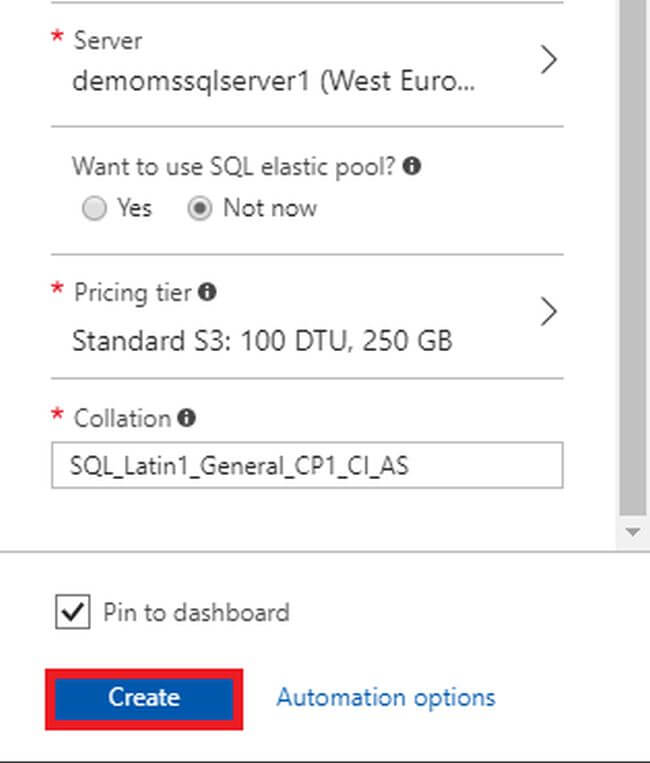The height and width of the screenshot is (763, 650).
Task: Click the Collation field label
Action: (x=122, y=418)
